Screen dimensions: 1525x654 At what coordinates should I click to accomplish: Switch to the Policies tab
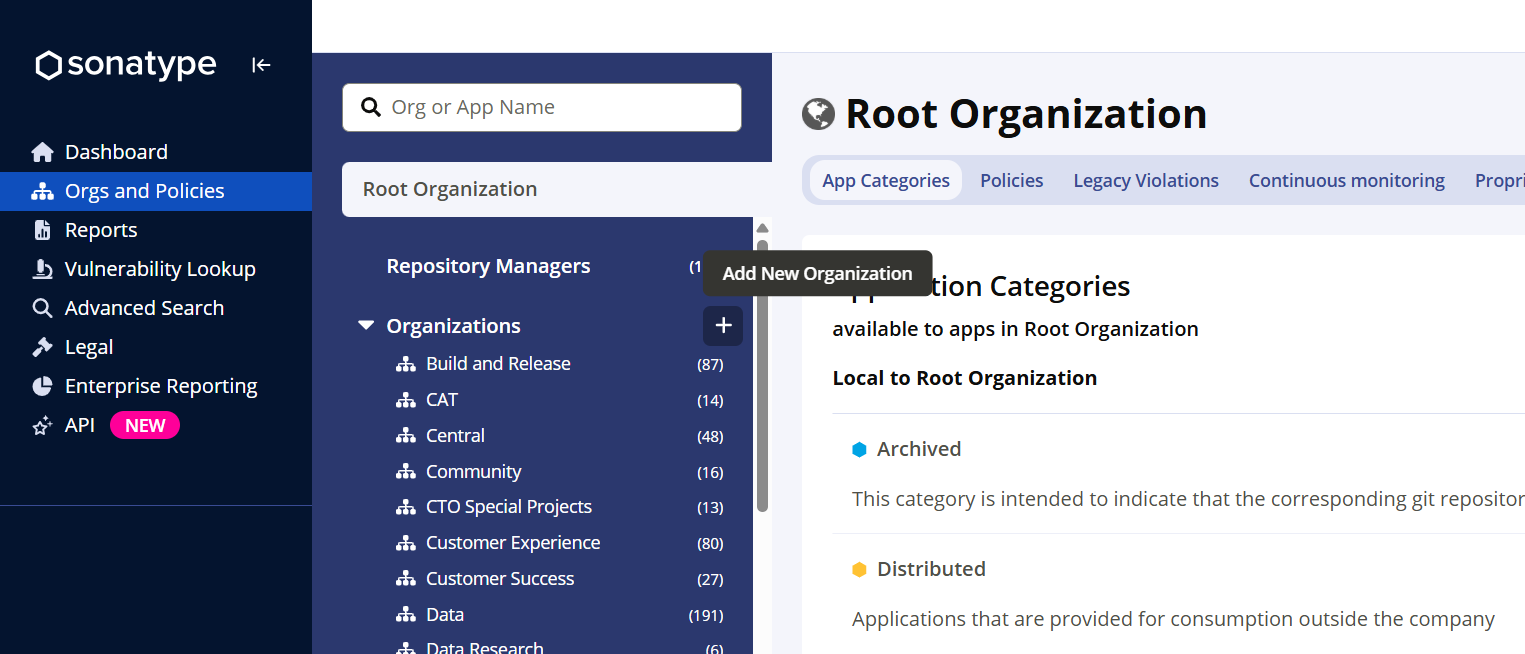pos(1011,181)
